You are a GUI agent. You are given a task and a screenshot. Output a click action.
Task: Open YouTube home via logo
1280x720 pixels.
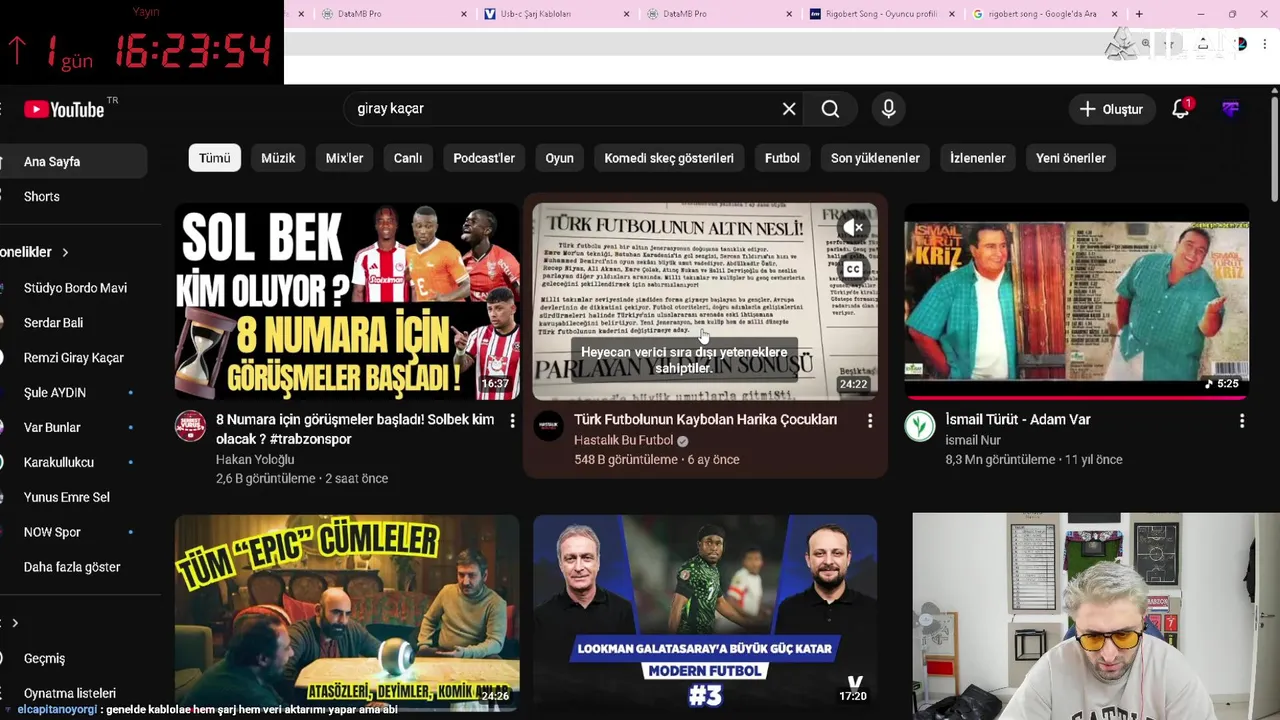(65, 109)
